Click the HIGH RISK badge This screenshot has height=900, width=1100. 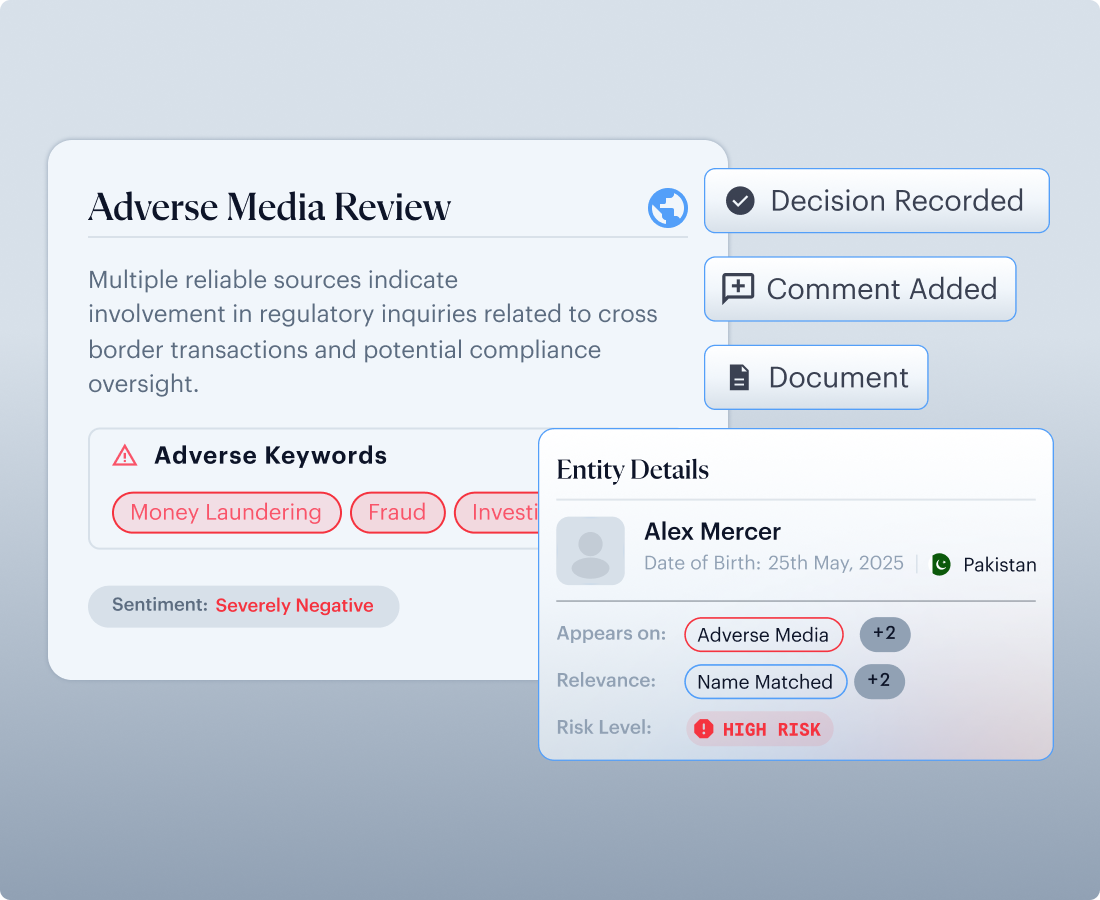[x=759, y=729]
